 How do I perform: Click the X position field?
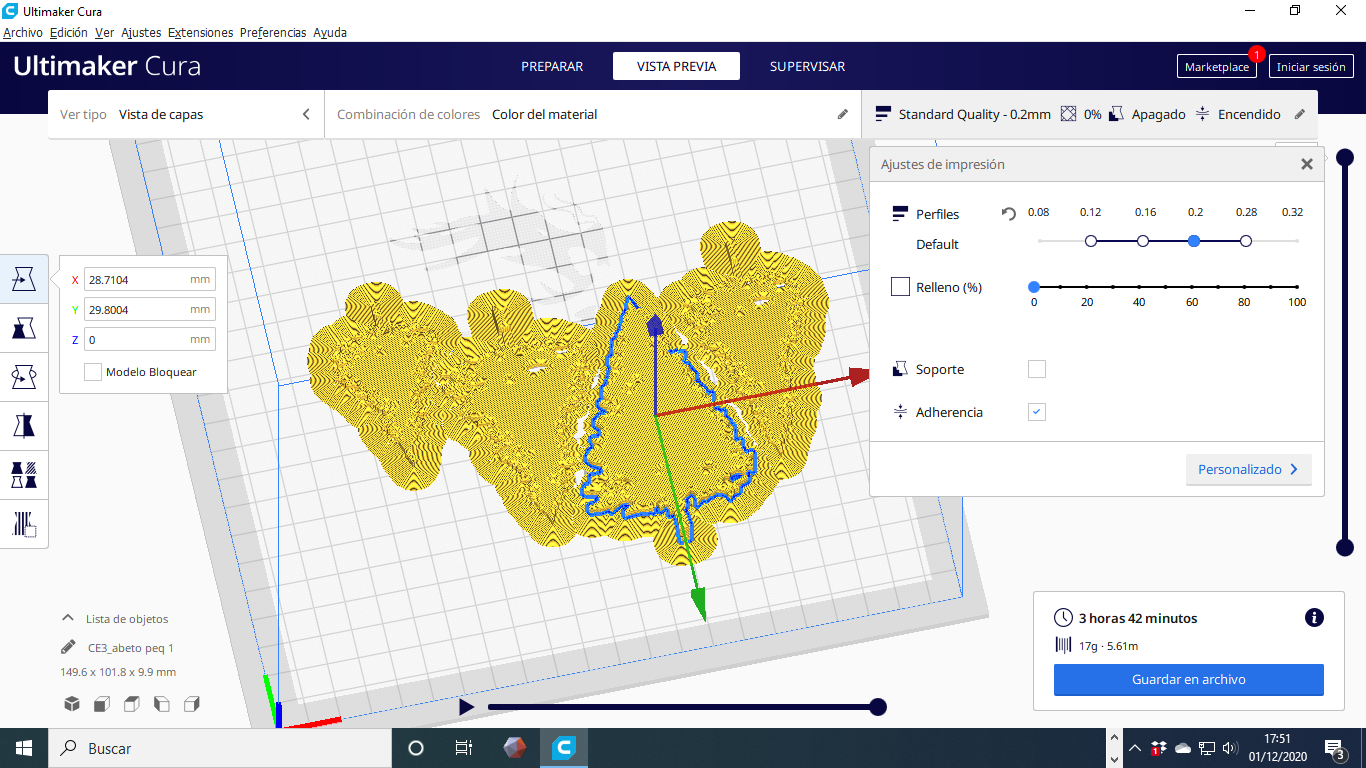(x=149, y=280)
